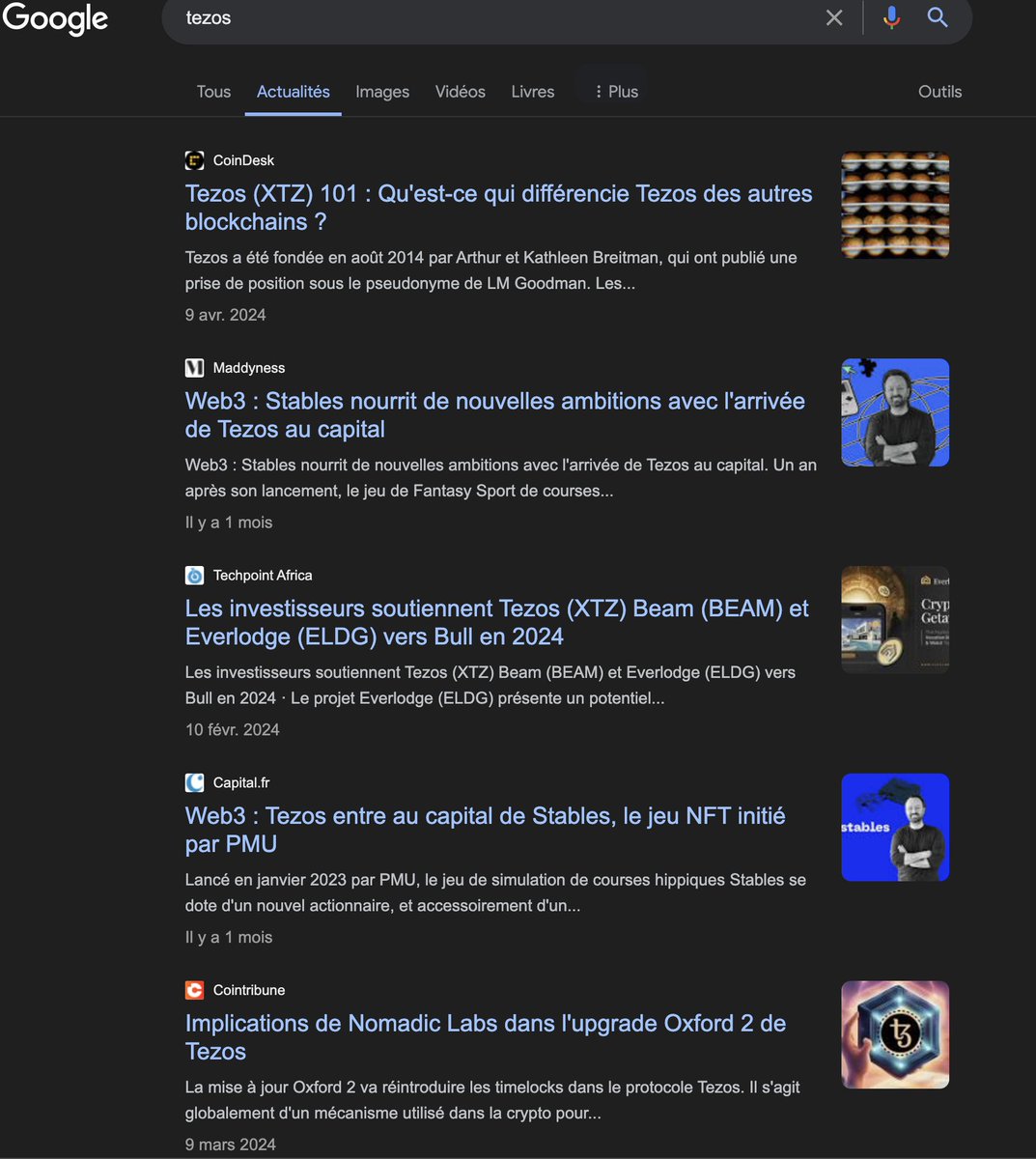The image size is (1036, 1159).
Task: Click the snippet starting Lancé en janvier 2023
Action: coord(495,892)
